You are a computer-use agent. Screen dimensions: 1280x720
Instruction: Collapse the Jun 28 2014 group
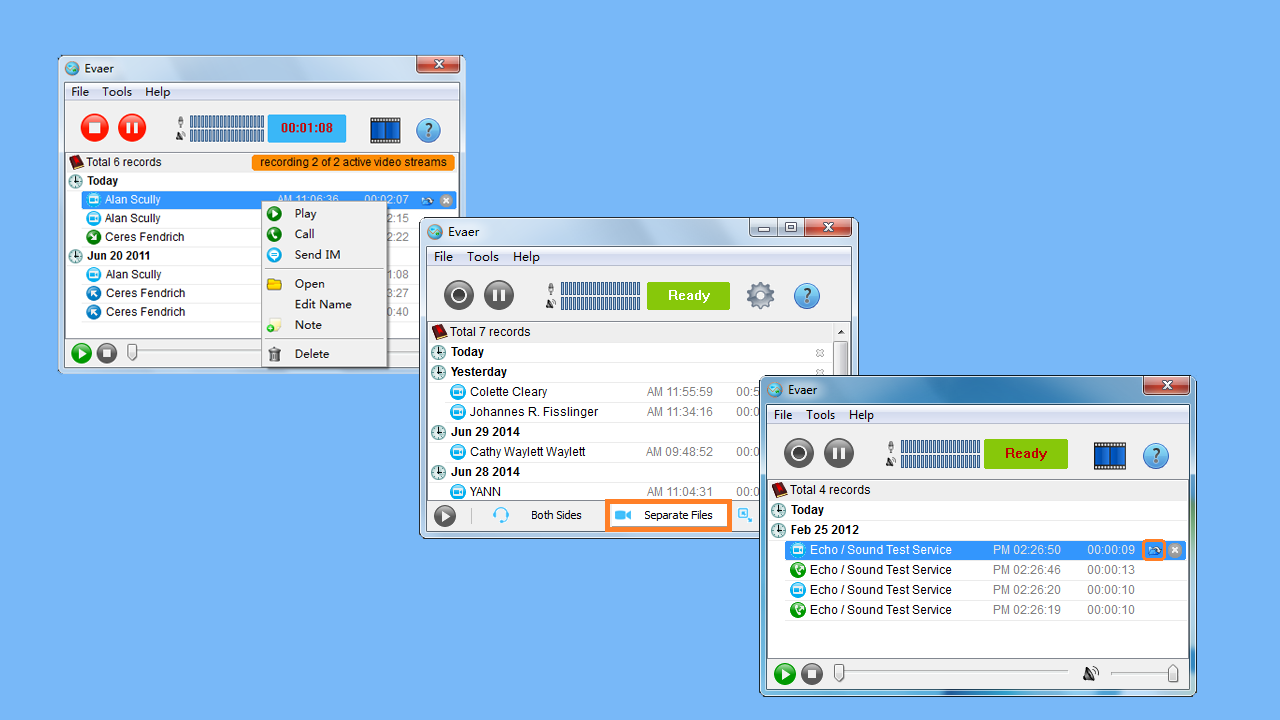(x=438, y=472)
